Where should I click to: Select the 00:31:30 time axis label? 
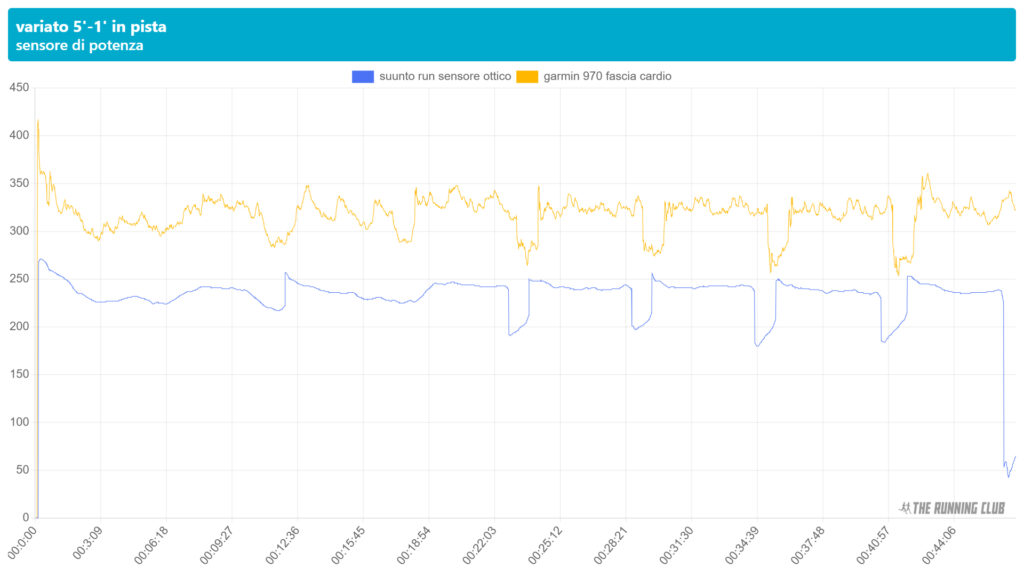tap(674, 544)
